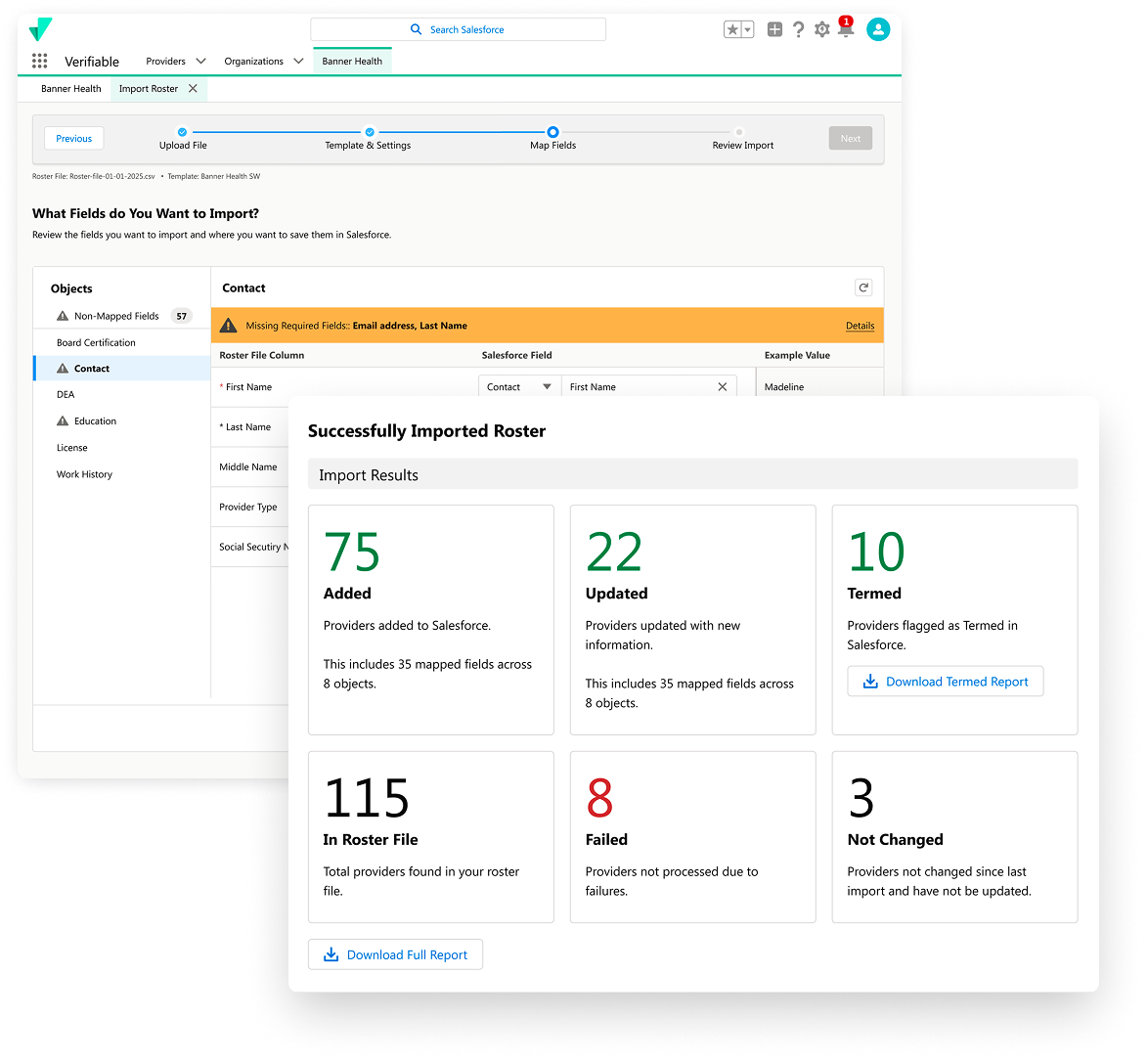
Task: Open the Organizations navigation item
Action: coord(253,61)
